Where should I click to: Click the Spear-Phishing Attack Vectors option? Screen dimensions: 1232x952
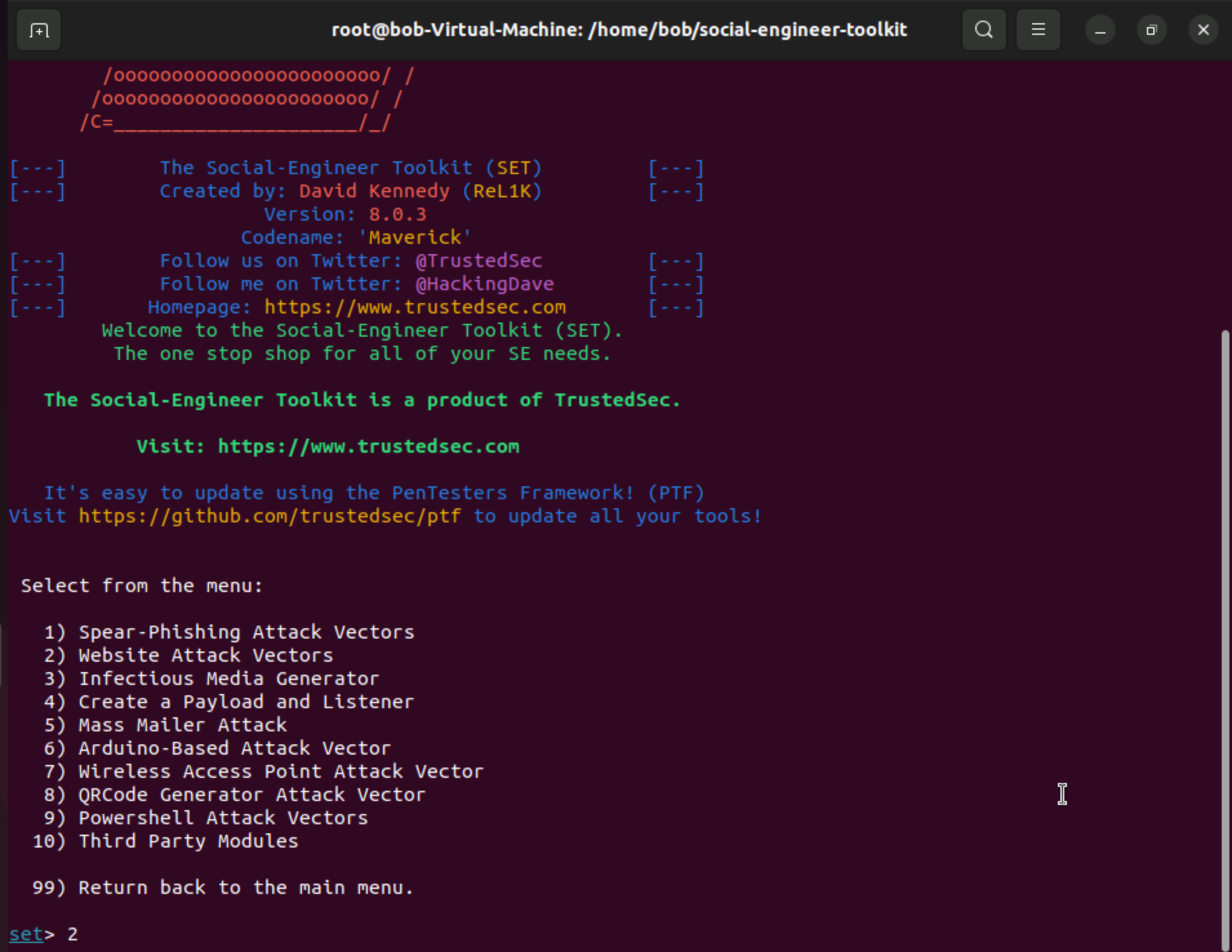coord(246,632)
